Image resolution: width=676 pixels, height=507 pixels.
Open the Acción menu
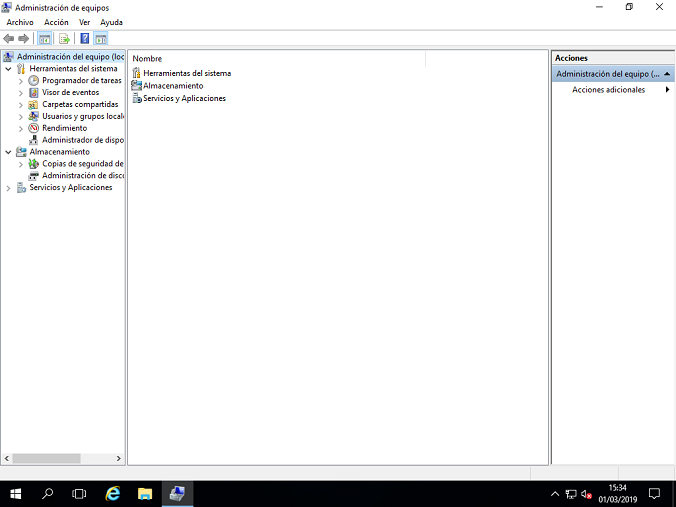point(56,22)
